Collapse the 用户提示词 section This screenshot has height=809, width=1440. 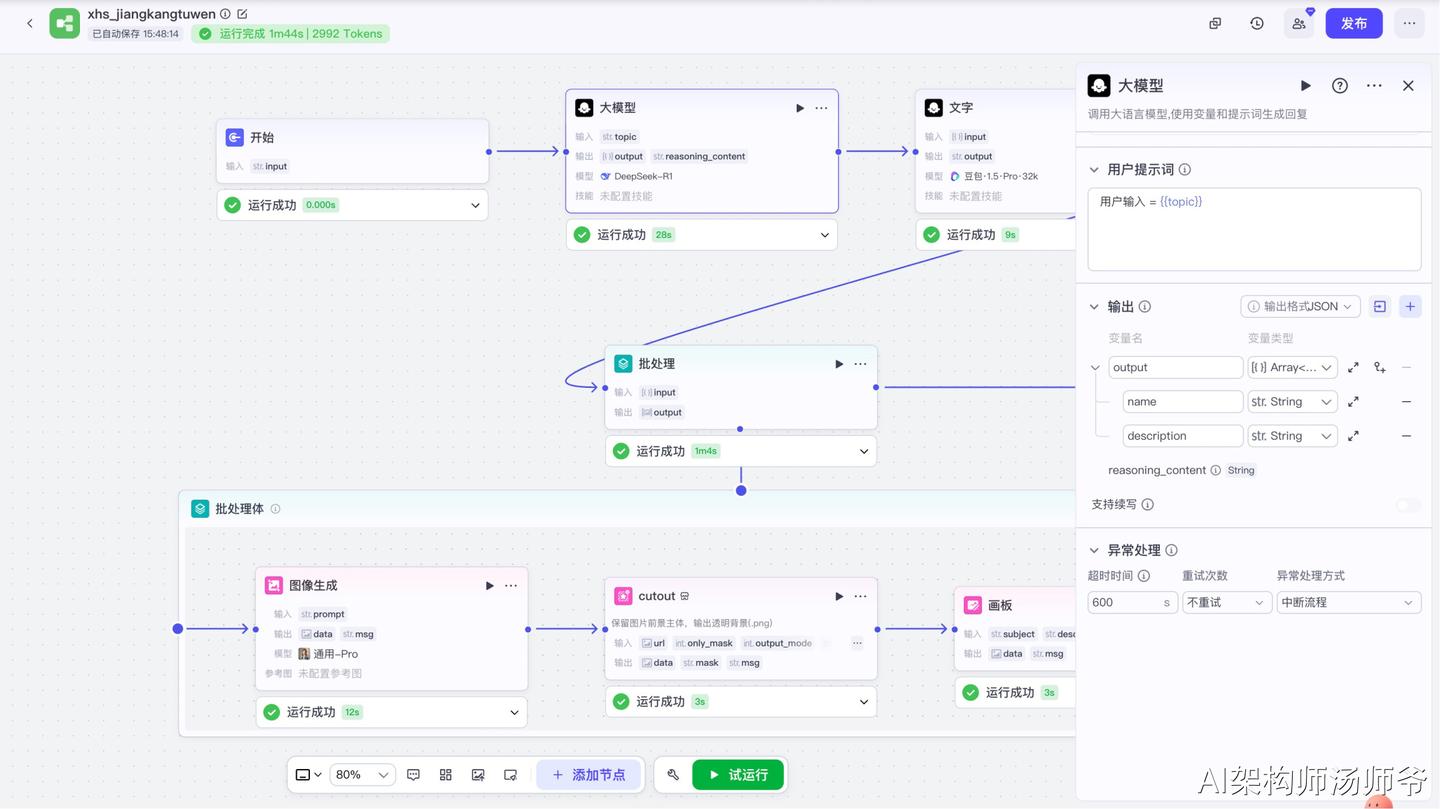[x=1094, y=170]
